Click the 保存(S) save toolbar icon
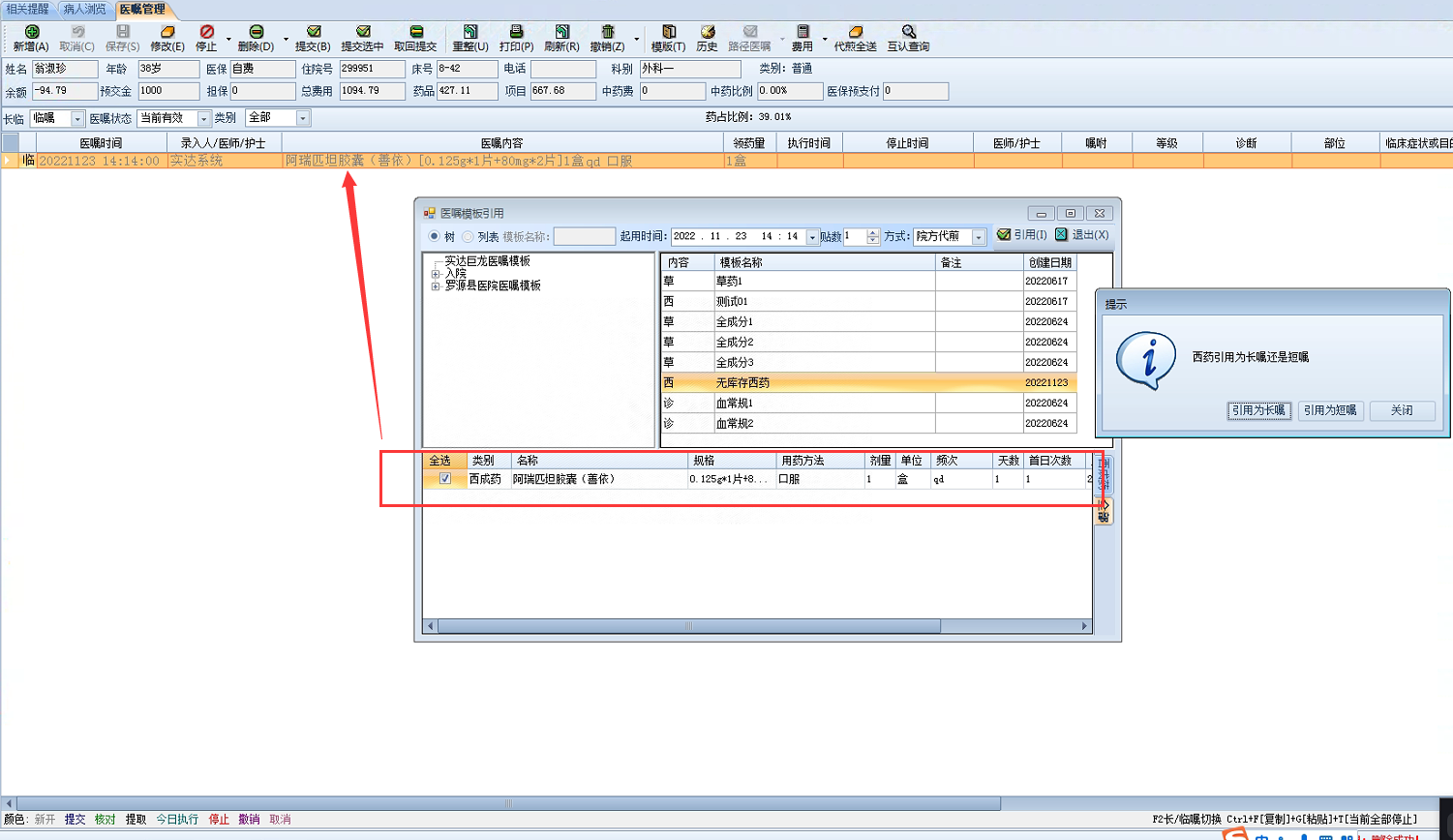Image resolution: width=1453 pixels, height=840 pixels. coord(123,32)
